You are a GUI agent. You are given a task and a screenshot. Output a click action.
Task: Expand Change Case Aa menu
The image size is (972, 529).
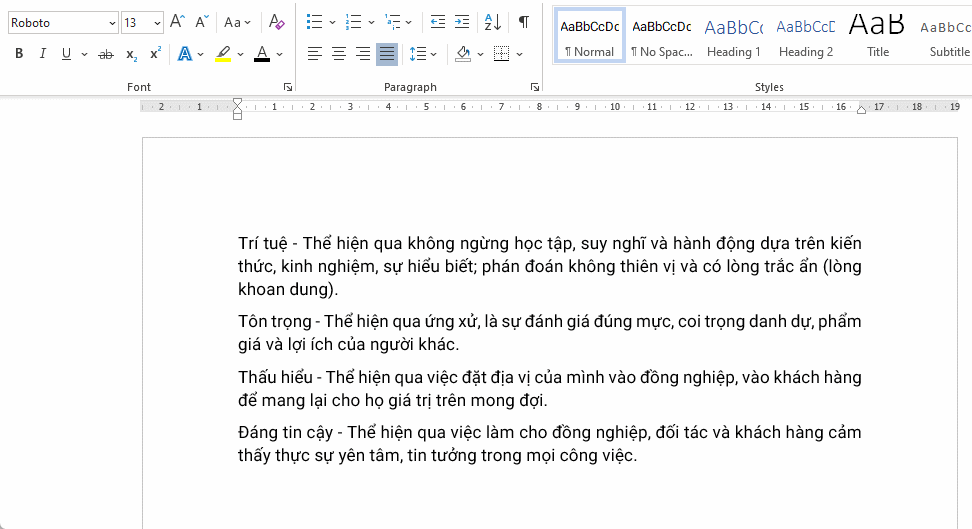click(x=237, y=22)
